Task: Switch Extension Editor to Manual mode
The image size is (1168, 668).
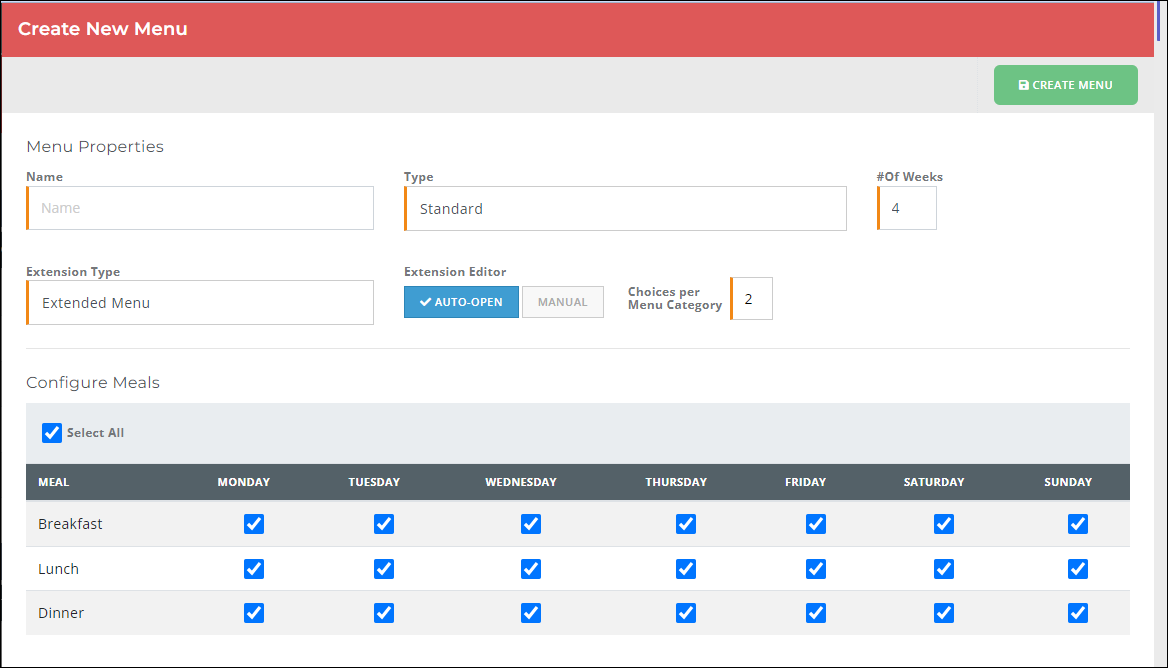Action: [563, 301]
